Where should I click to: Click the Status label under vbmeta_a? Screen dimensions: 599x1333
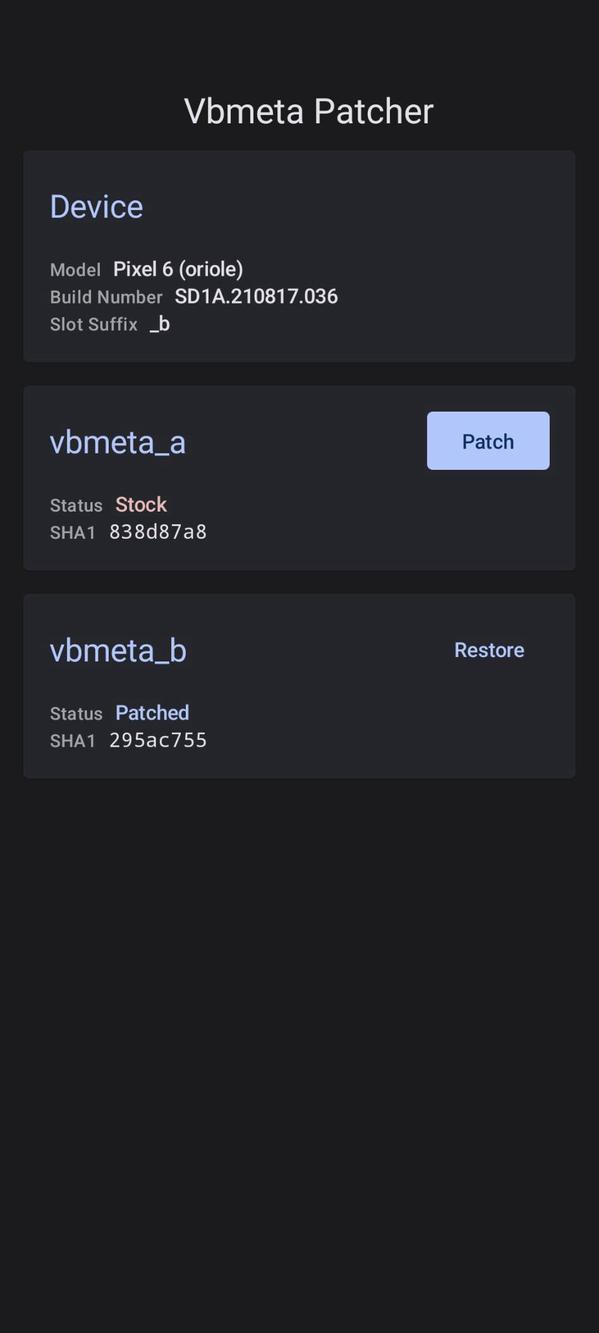[x=76, y=506]
